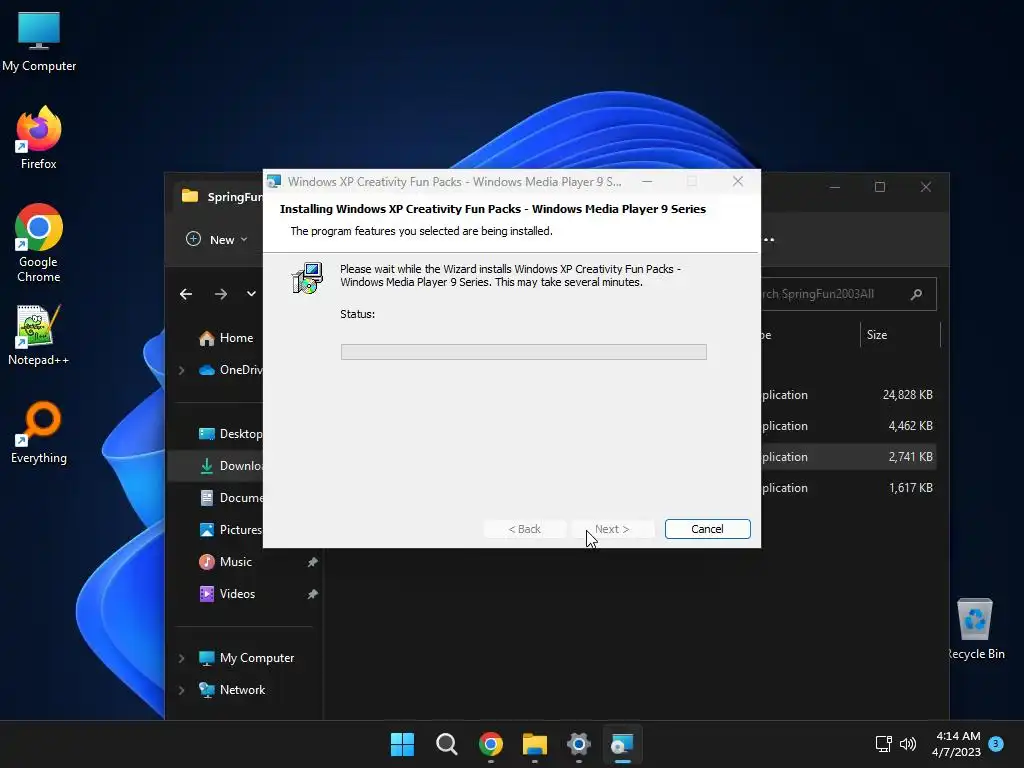Open Music folder in Explorer sidebar
Image resolution: width=1024 pixels, height=768 pixels.
(x=225, y=562)
